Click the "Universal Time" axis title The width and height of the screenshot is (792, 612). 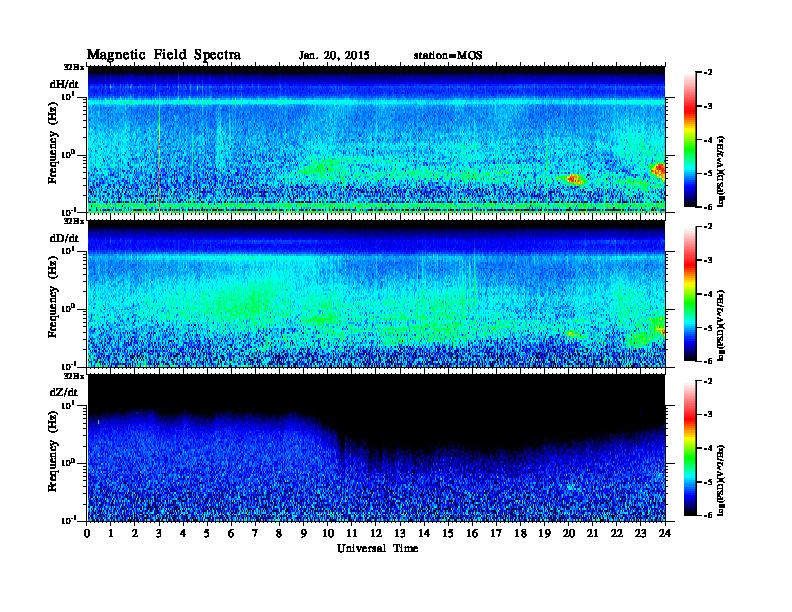coord(377,548)
